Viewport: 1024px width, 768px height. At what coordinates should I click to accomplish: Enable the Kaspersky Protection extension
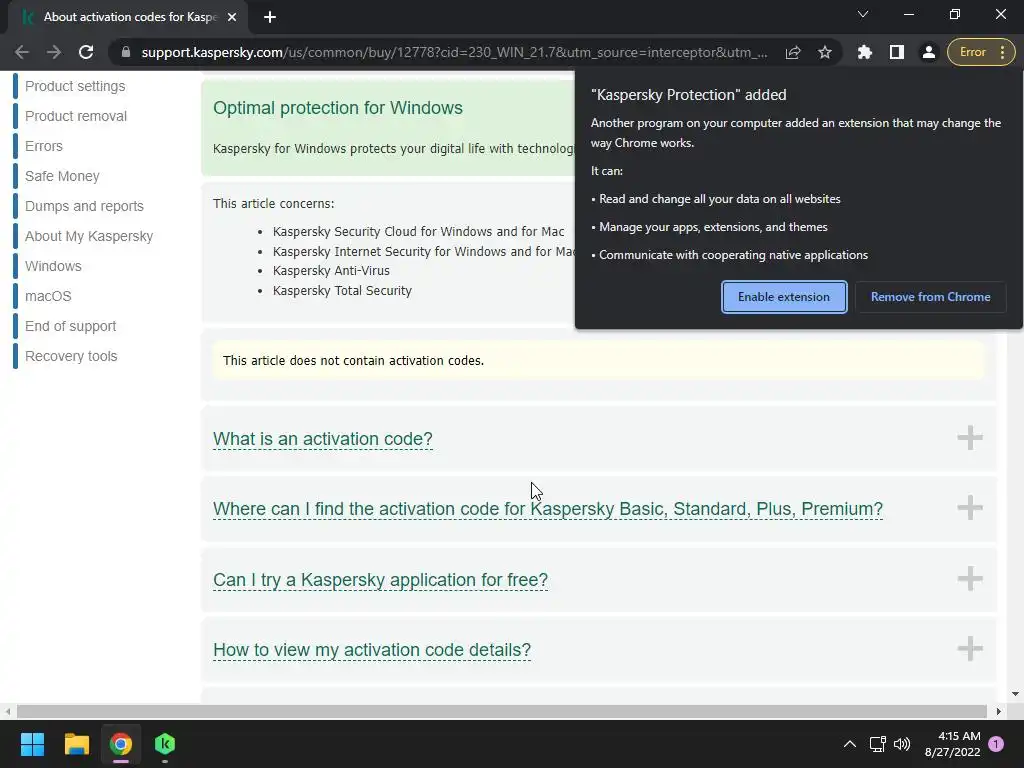pos(784,297)
